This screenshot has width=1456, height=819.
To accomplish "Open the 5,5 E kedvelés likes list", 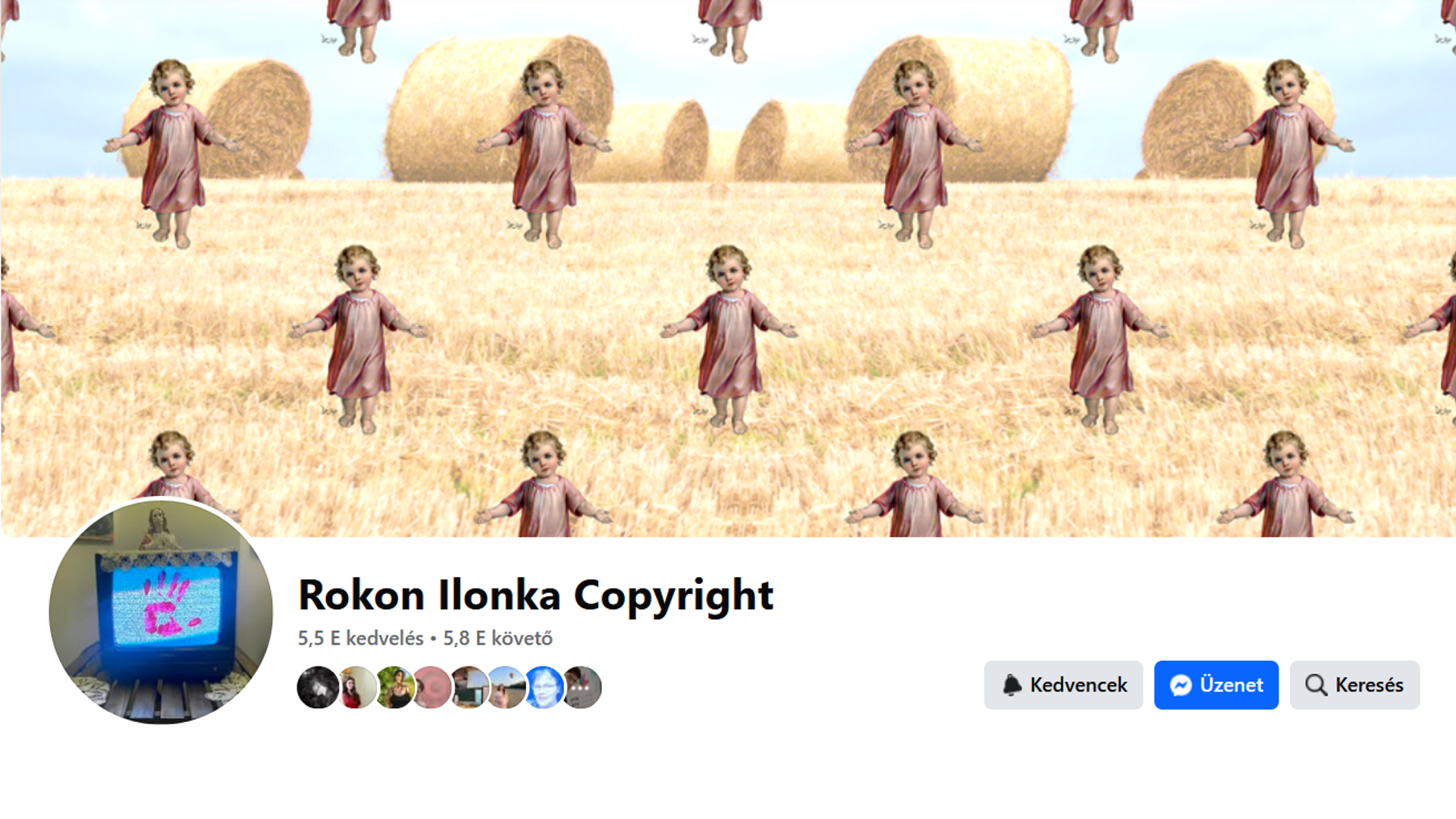I will pos(360,639).
